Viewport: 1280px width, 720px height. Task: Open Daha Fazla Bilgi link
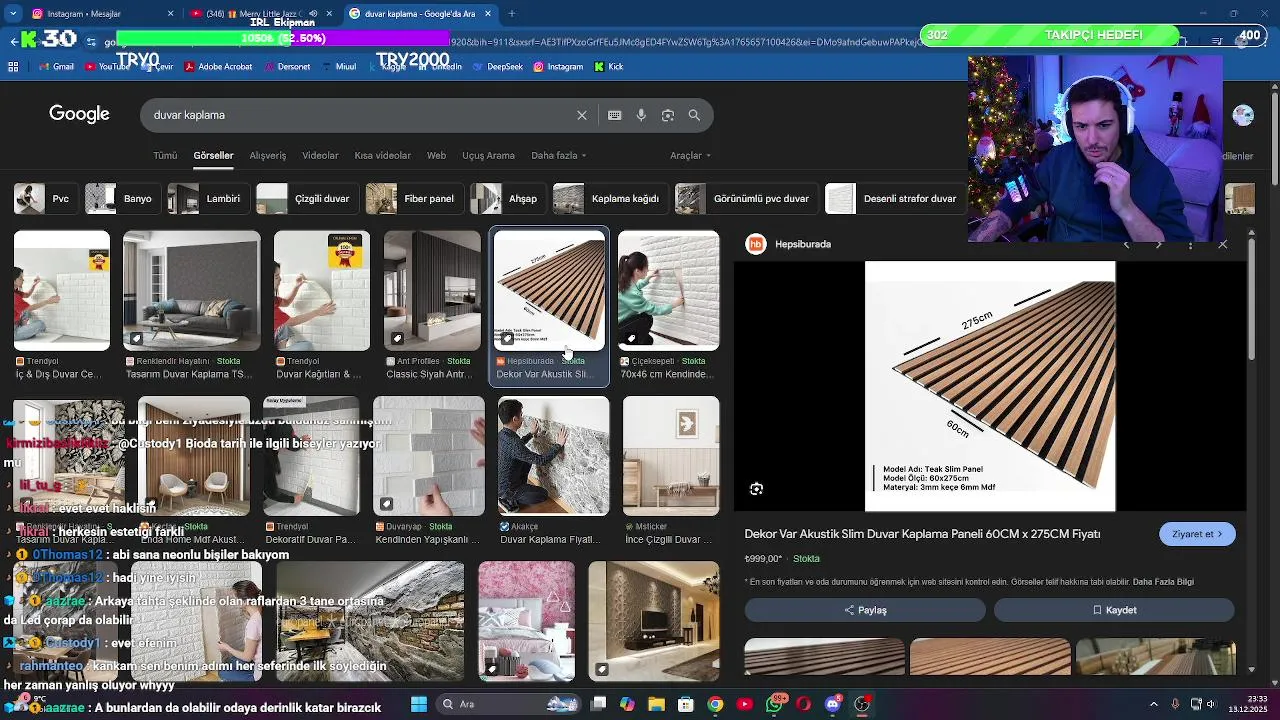point(1163,582)
